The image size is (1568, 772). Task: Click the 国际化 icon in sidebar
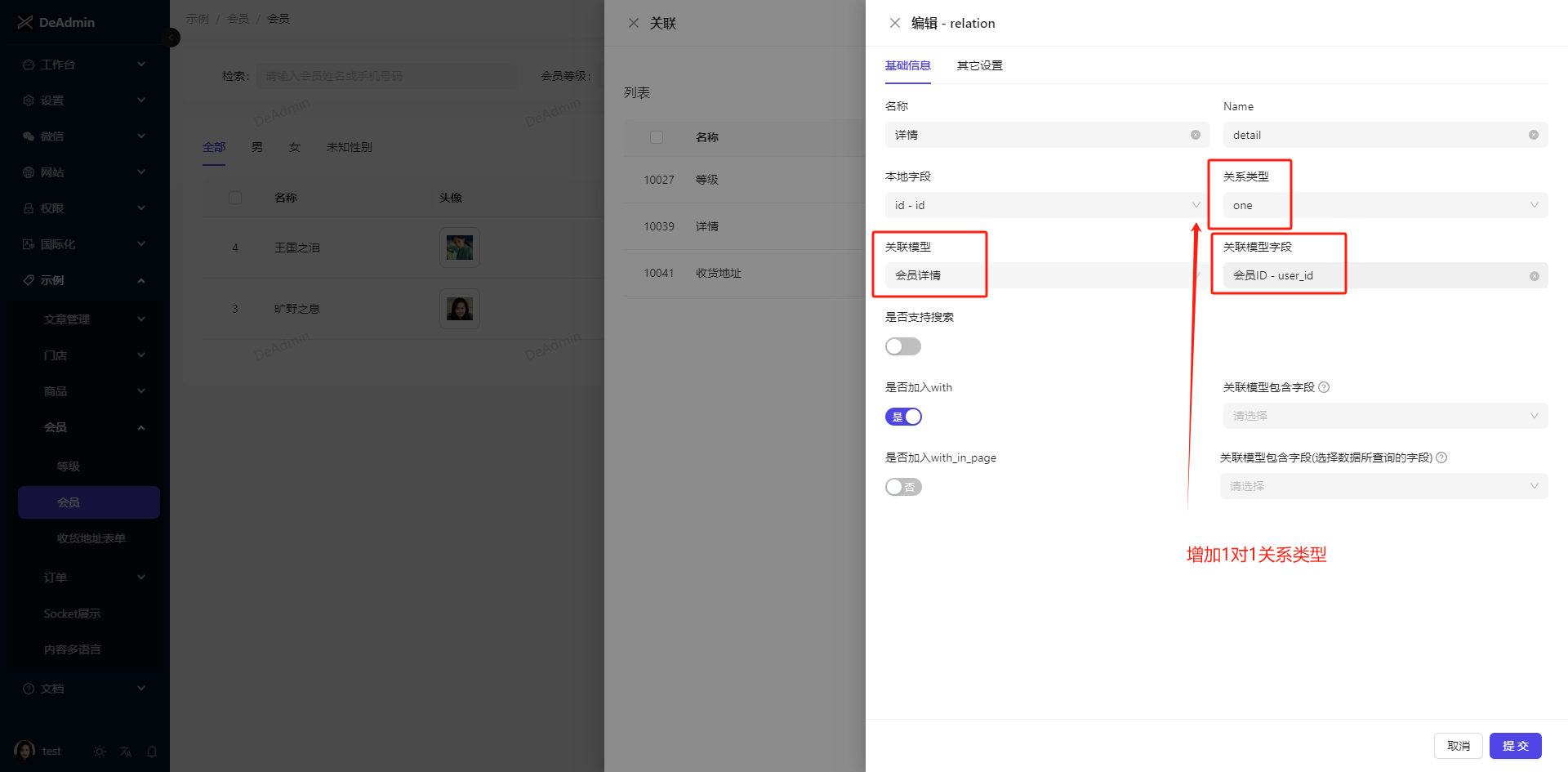[x=29, y=244]
